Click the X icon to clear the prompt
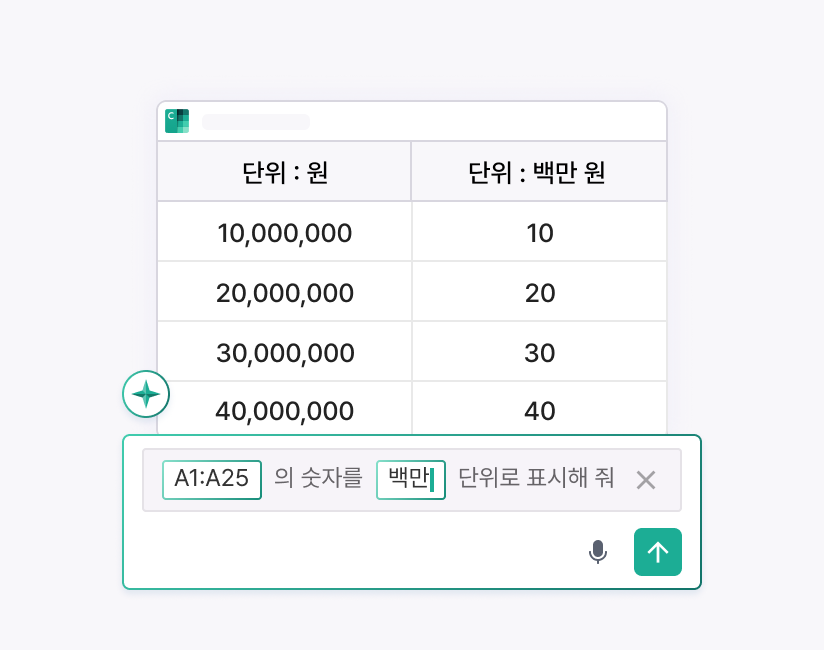This screenshot has width=824, height=650. pos(646,480)
